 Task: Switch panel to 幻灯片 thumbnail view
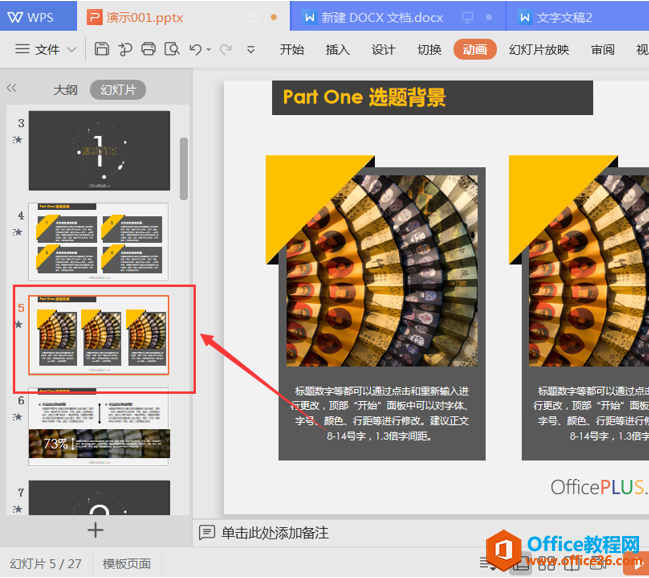118,90
